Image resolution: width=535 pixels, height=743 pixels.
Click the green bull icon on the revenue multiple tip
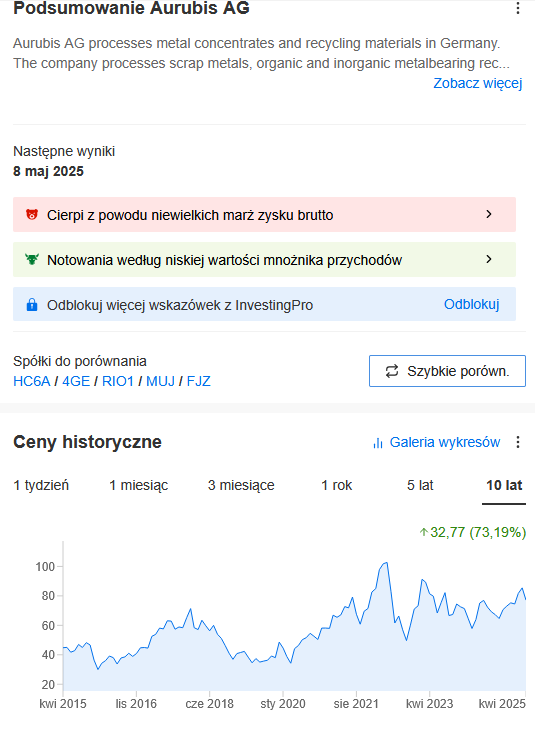point(32,259)
